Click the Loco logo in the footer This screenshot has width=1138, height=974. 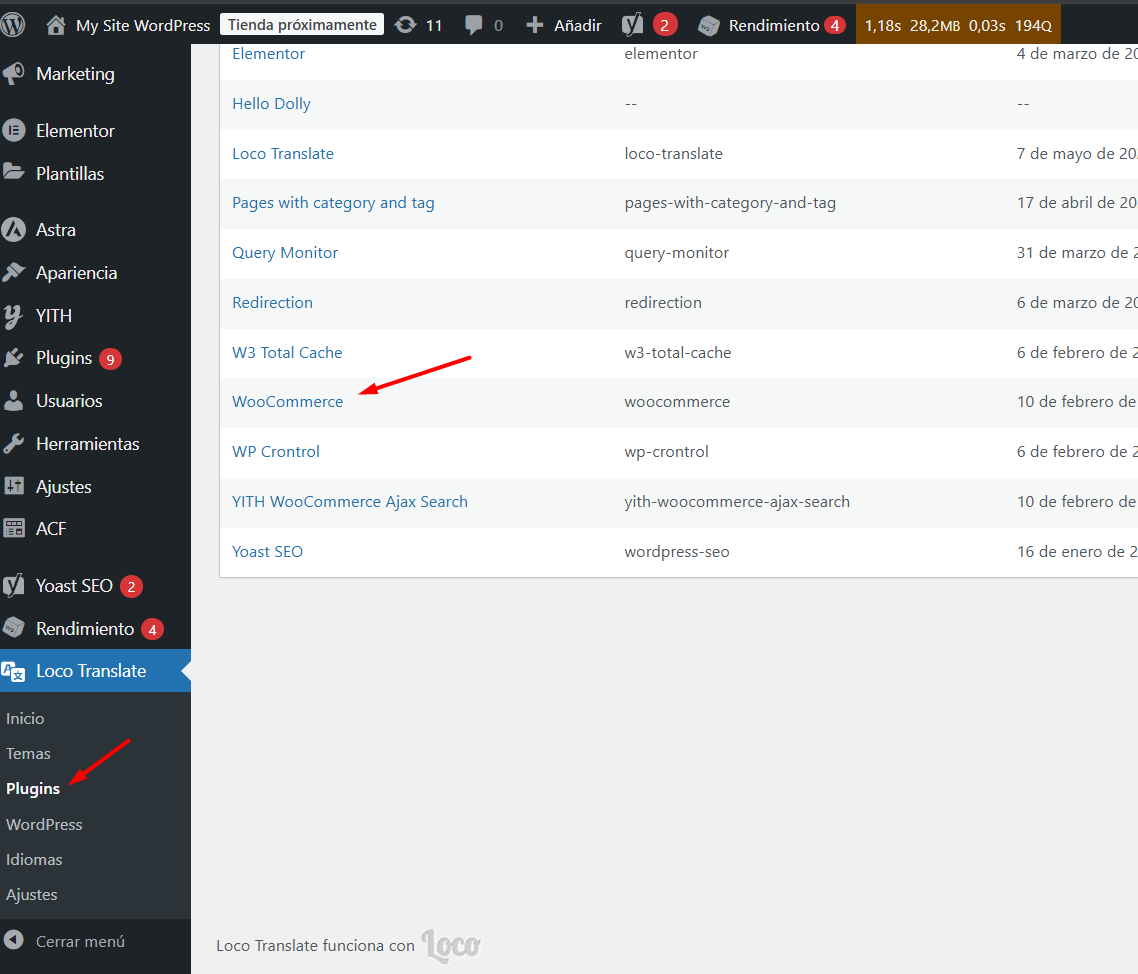(451, 946)
